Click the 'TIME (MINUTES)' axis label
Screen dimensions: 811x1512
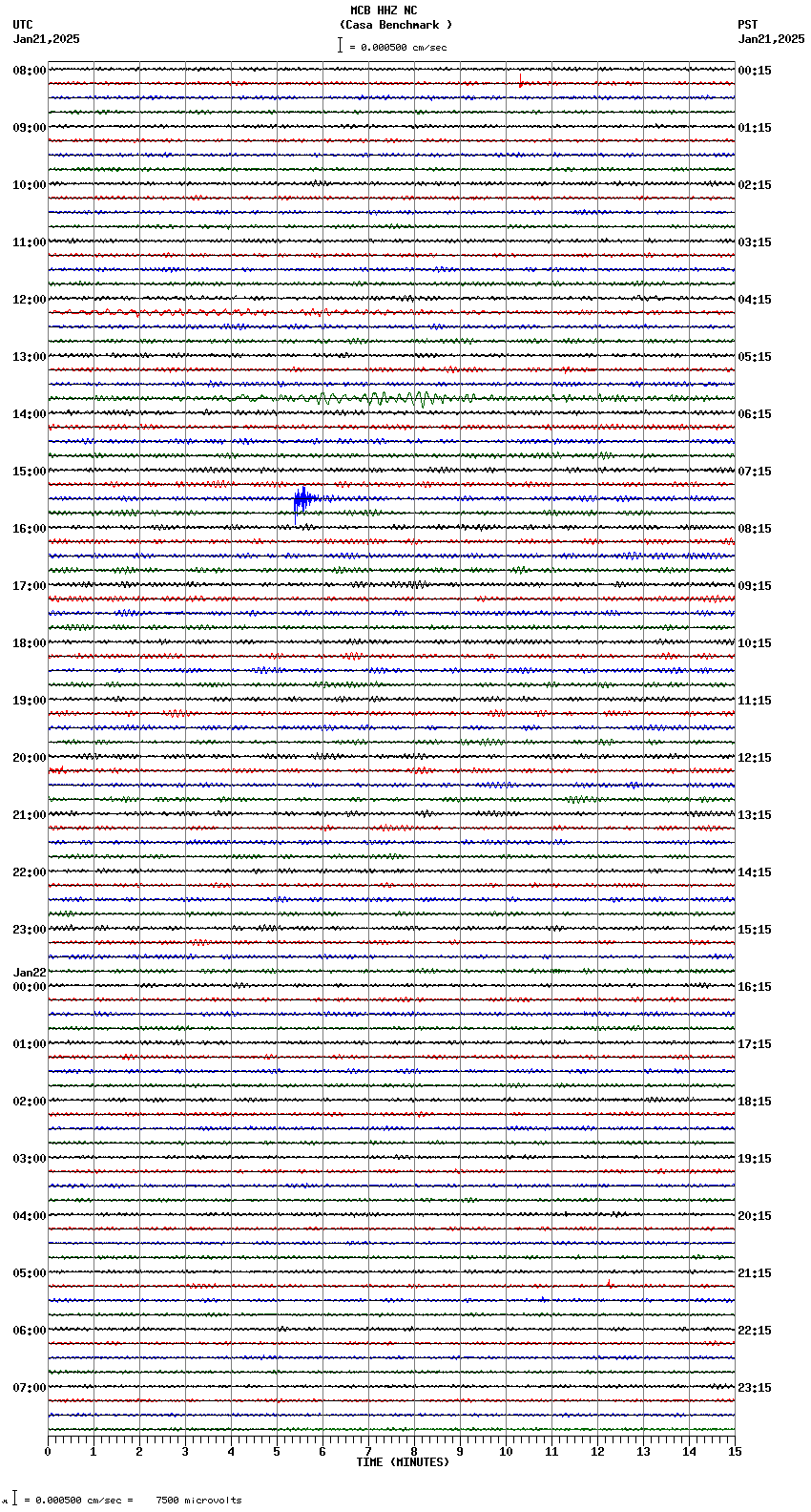tap(403, 1462)
